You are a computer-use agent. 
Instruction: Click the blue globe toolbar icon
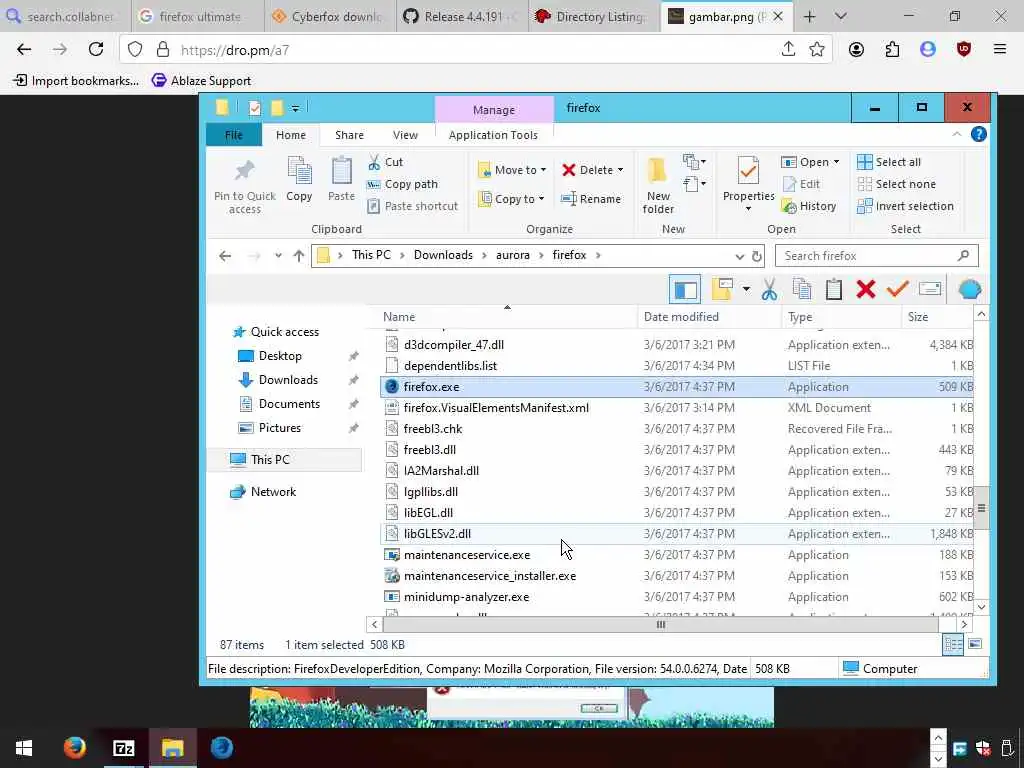[x=970, y=289]
